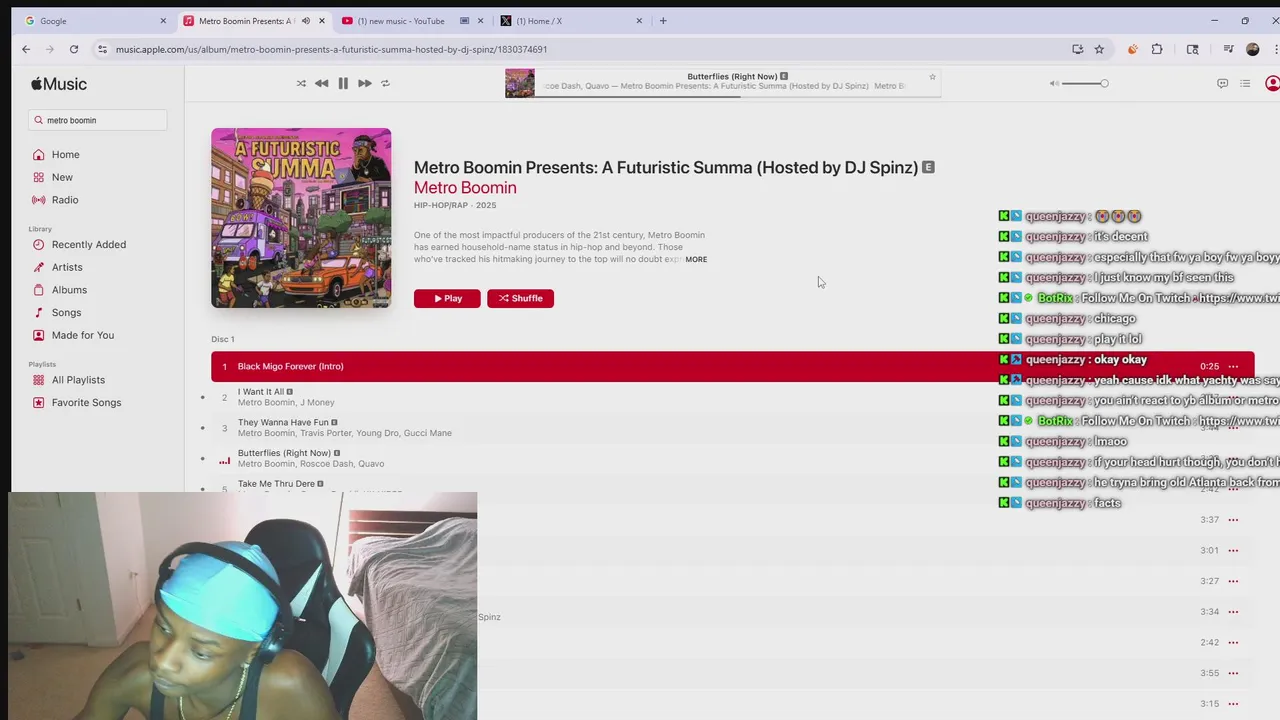
Task: Click the red Shuffle button
Action: click(x=520, y=298)
